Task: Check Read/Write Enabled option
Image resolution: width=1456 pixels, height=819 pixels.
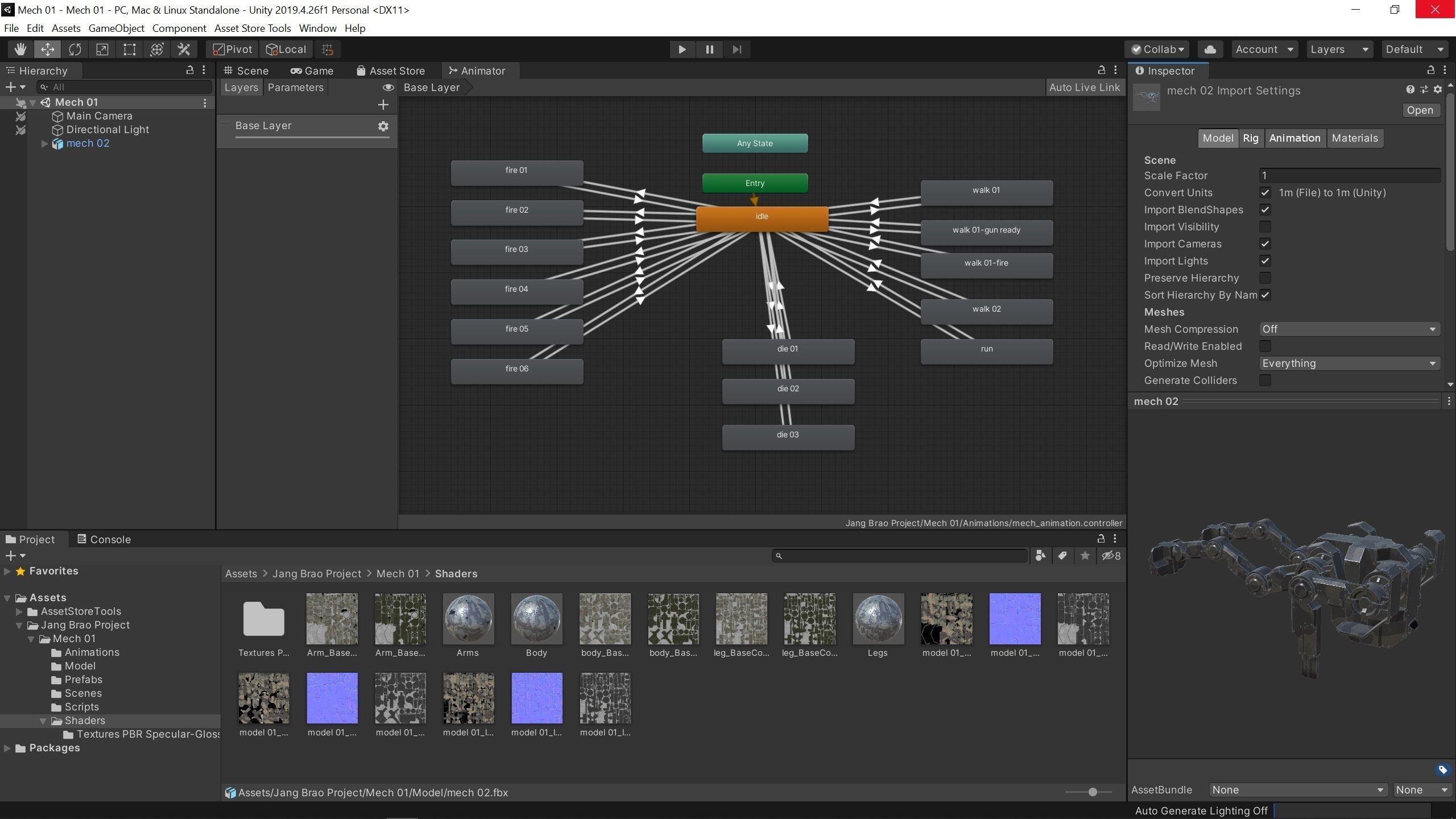Action: tap(1265, 346)
